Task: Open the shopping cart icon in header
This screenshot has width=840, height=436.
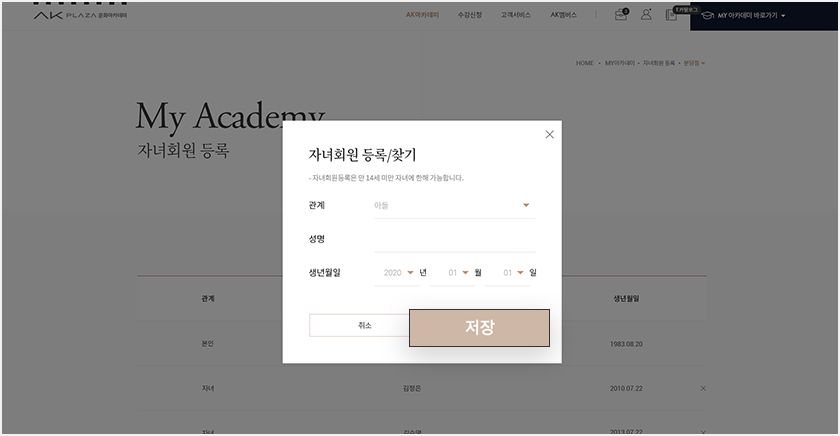Action: (x=621, y=14)
